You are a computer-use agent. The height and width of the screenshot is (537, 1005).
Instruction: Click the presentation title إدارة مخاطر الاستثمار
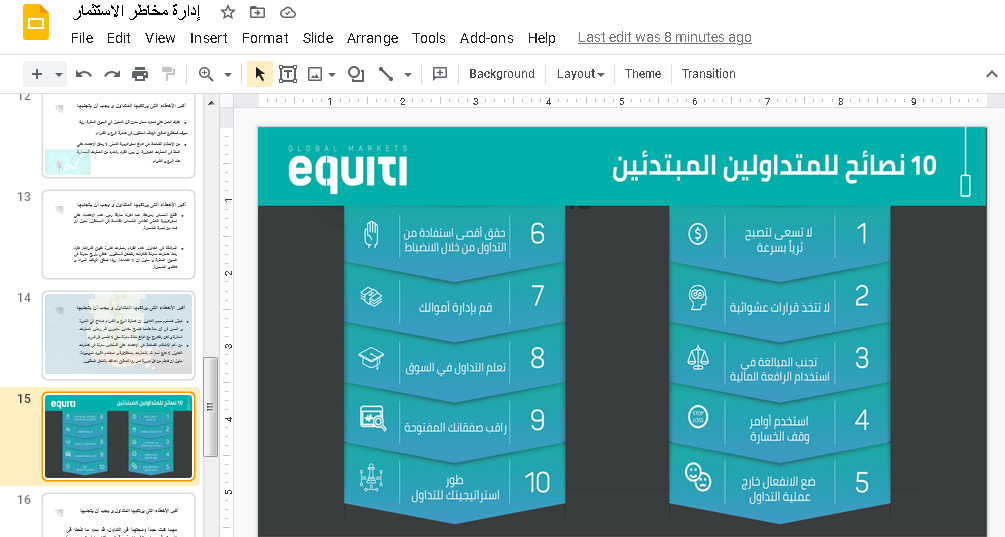point(136,12)
